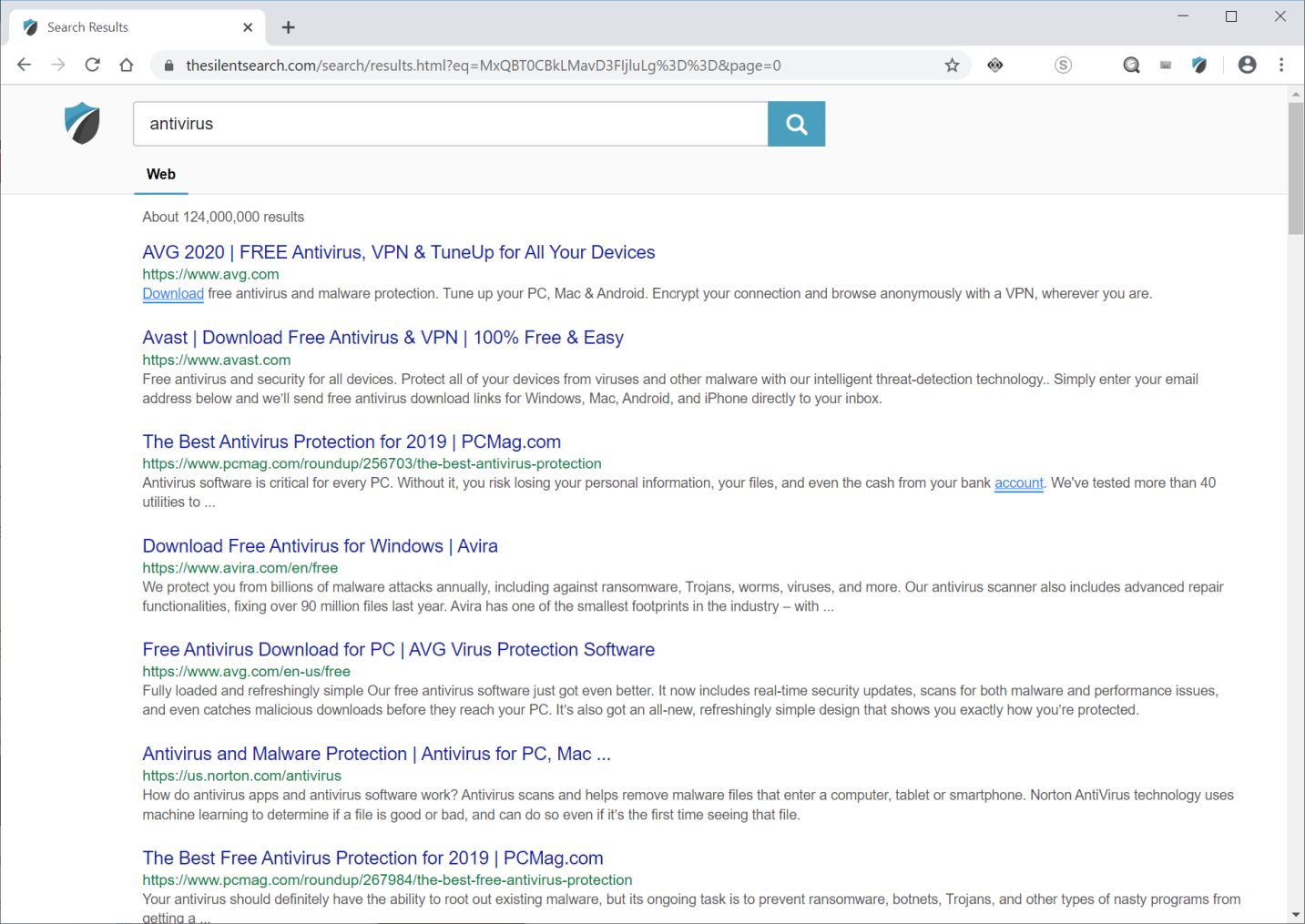Go forward using the forward arrow

[58, 65]
